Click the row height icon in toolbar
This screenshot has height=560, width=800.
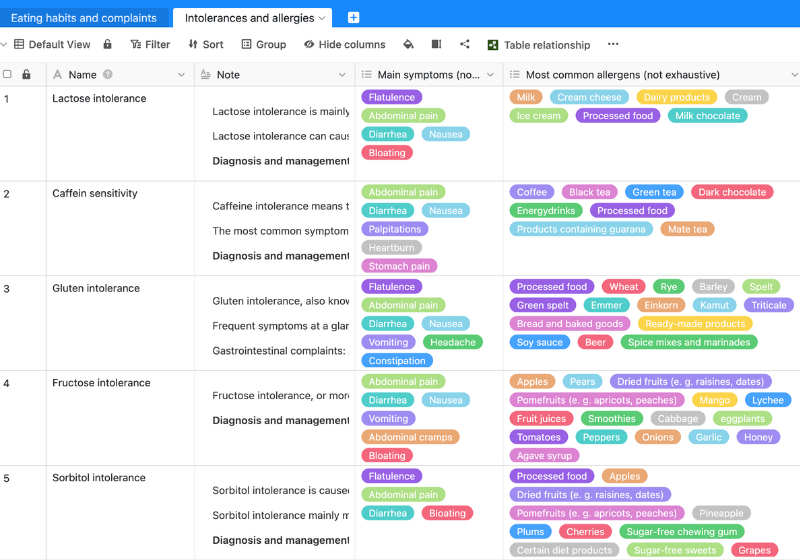(x=436, y=44)
